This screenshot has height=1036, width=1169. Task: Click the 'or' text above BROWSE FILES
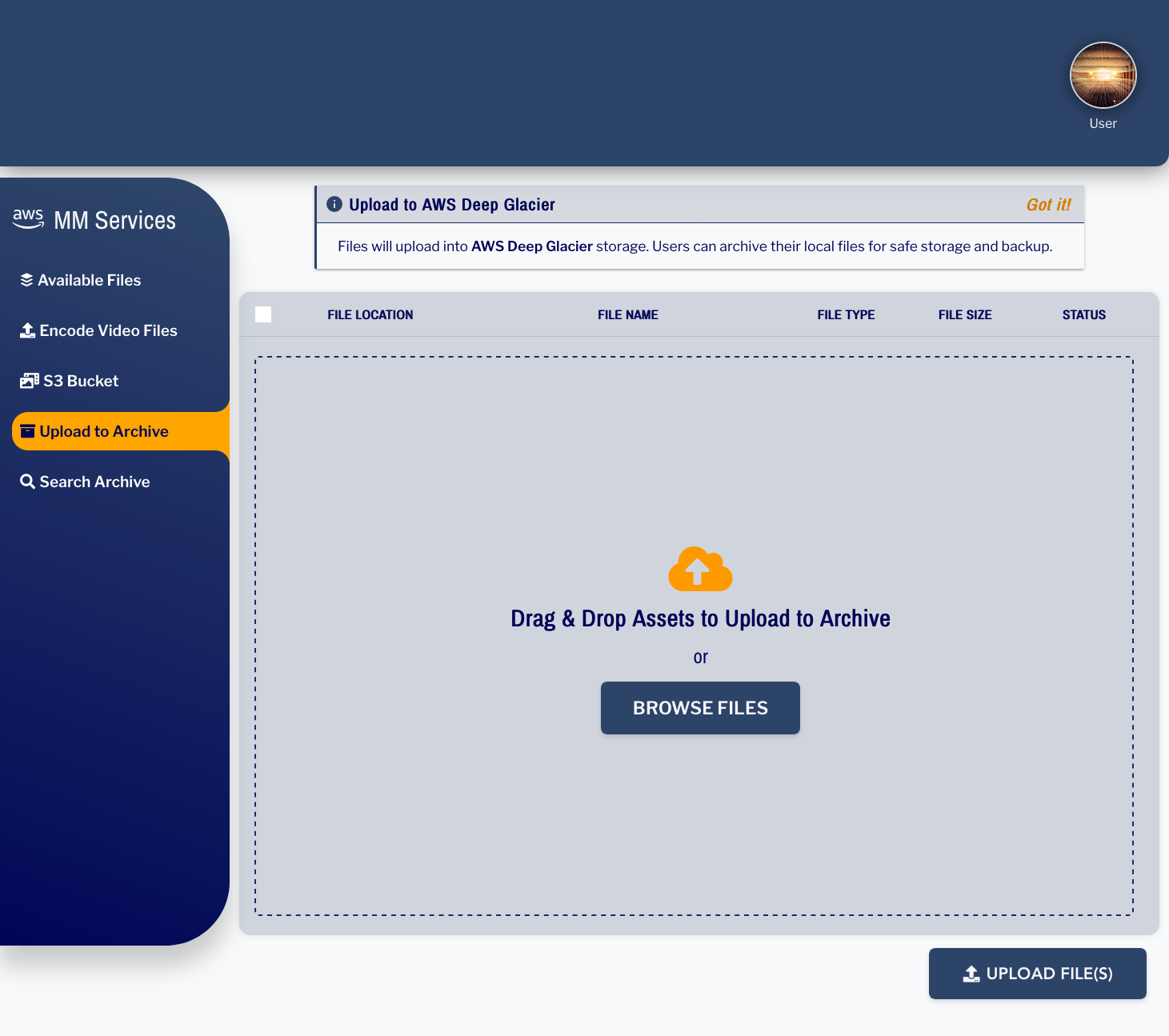click(x=700, y=658)
